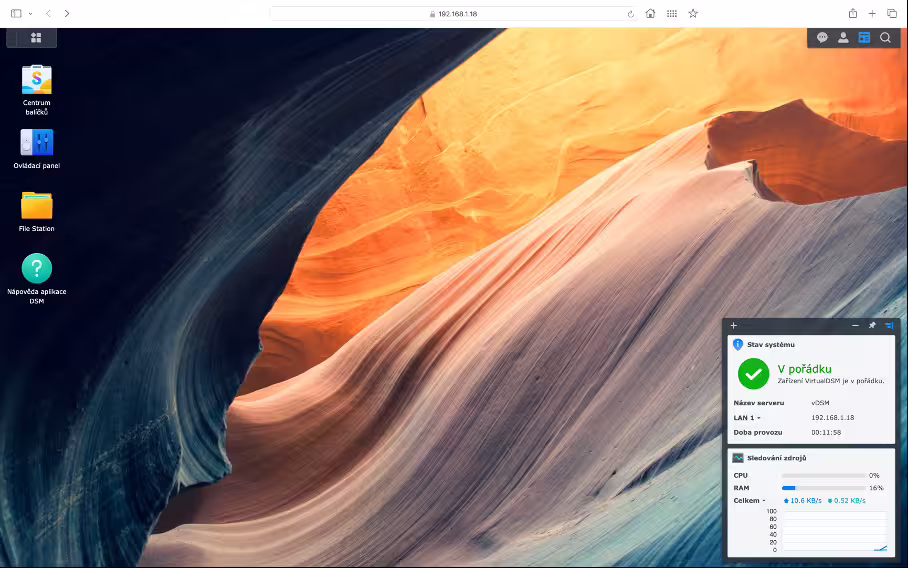Minimize the widgets panel
The height and width of the screenshot is (568, 908).
(x=855, y=325)
